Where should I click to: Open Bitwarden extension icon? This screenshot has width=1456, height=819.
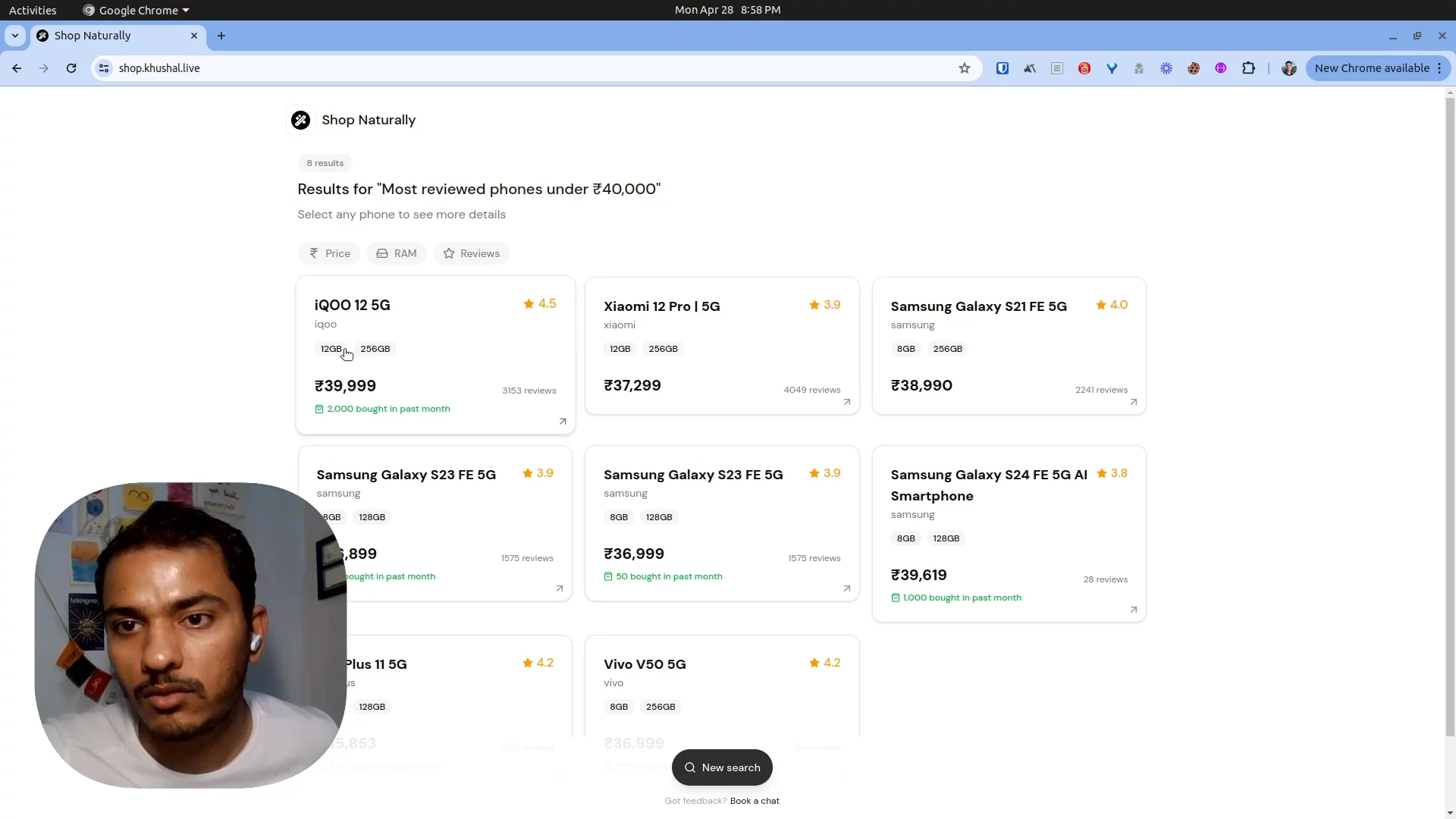(1003, 68)
